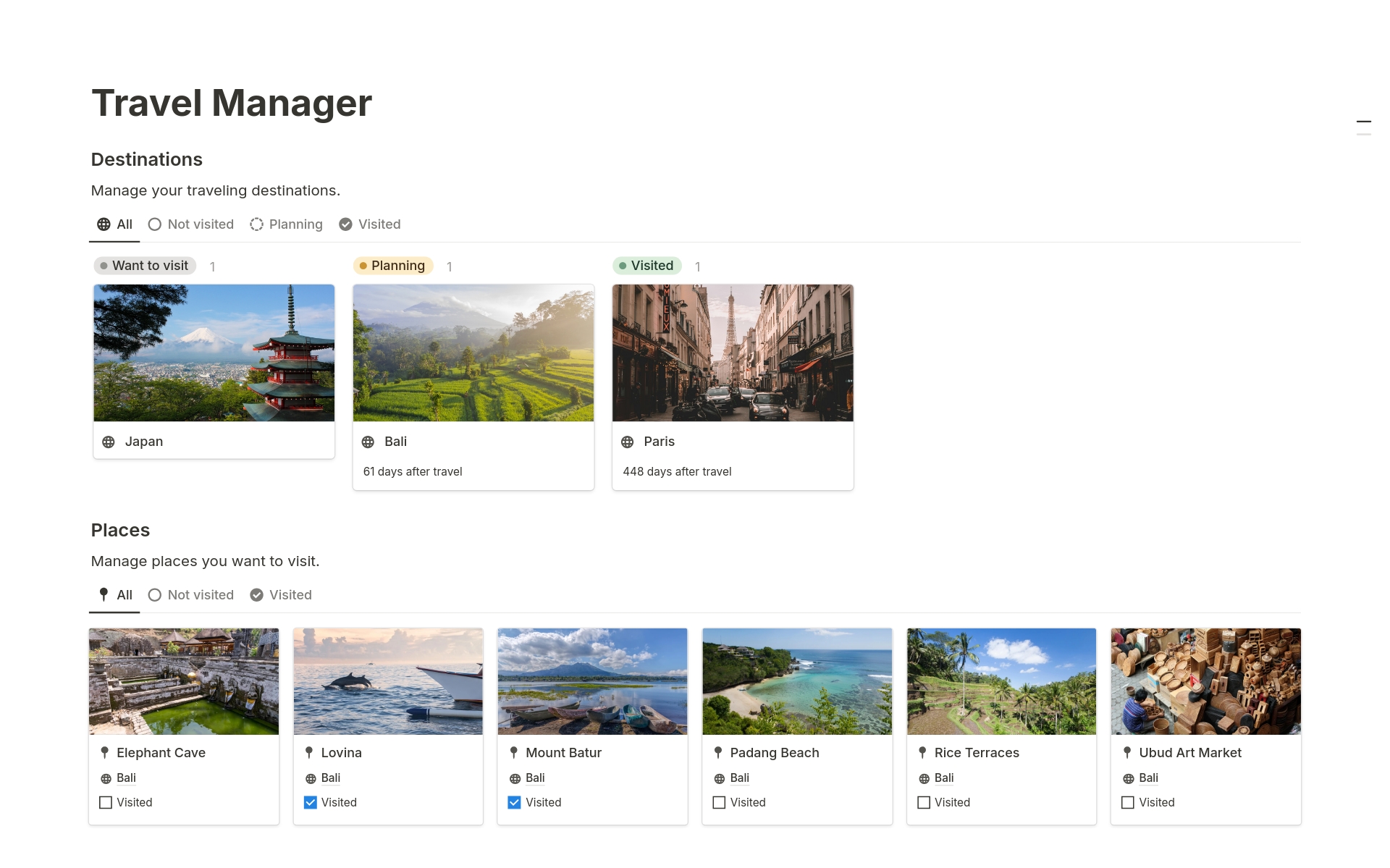Click the Visited tab under Destinations
The image size is (1390, 868).
click(379, 224)
